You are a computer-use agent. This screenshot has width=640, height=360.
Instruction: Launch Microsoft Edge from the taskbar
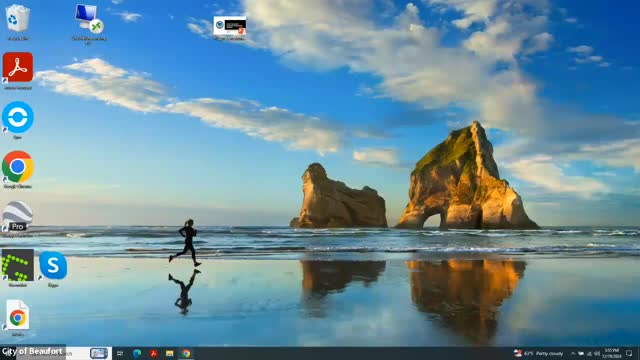137,353
